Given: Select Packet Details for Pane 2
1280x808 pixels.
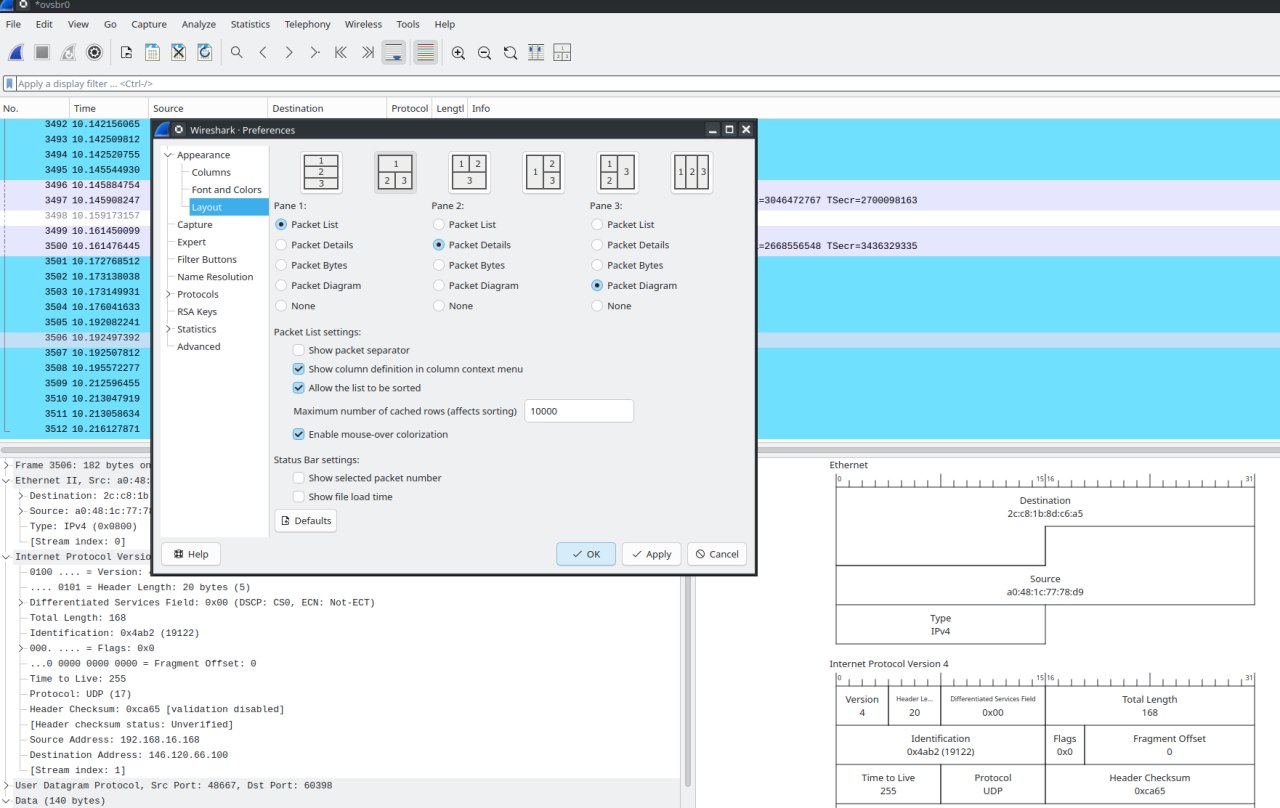Looking at the screenshot, I should tap(439, 245).
